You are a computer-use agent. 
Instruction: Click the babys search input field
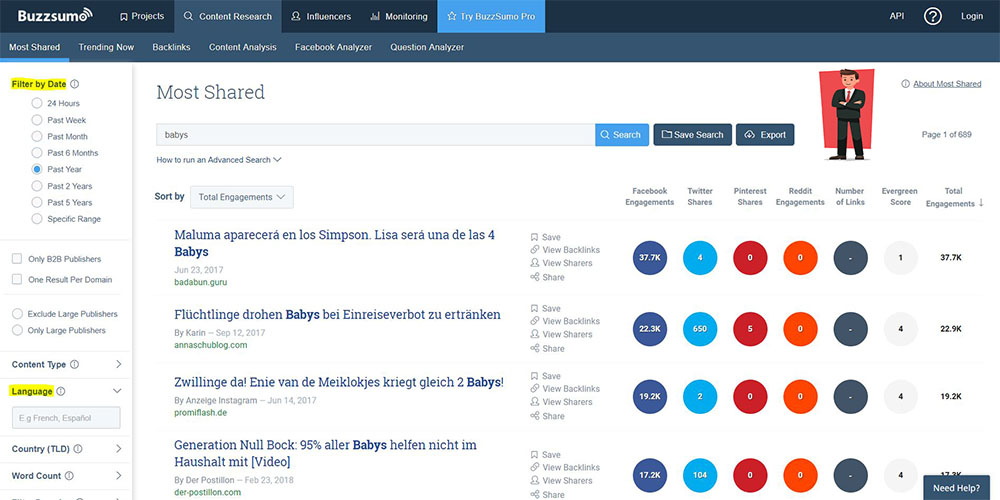click(376, 135)
